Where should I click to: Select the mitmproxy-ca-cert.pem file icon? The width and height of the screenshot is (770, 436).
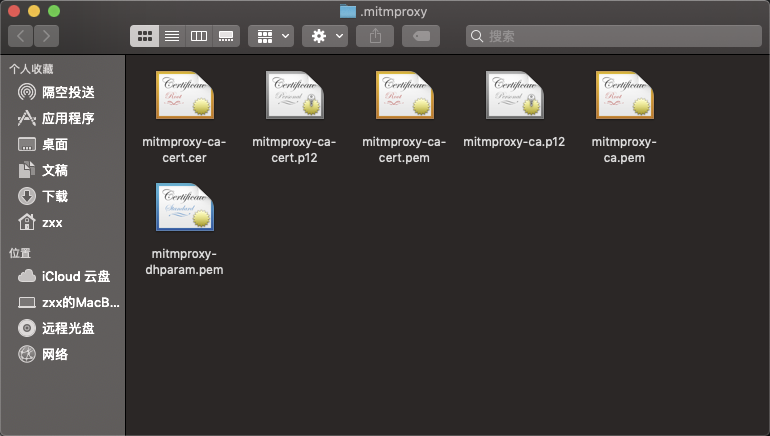(x=405, y=95)
